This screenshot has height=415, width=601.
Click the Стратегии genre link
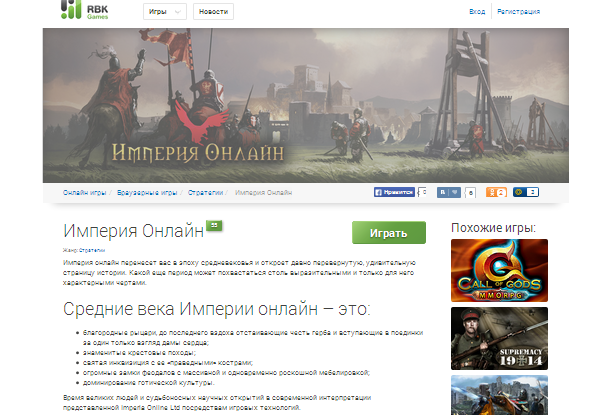92,250
